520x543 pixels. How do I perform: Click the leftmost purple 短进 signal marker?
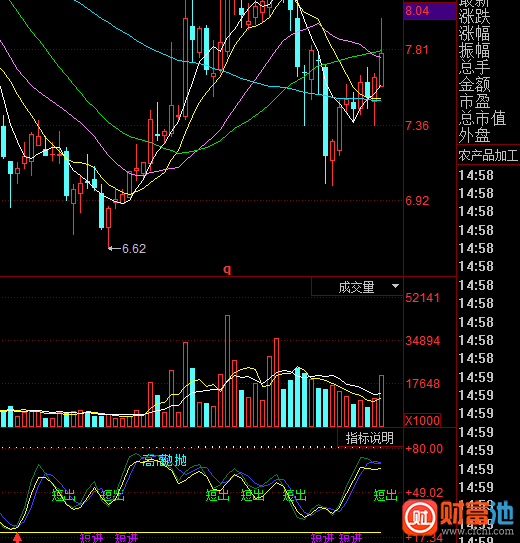click(91, 538)
